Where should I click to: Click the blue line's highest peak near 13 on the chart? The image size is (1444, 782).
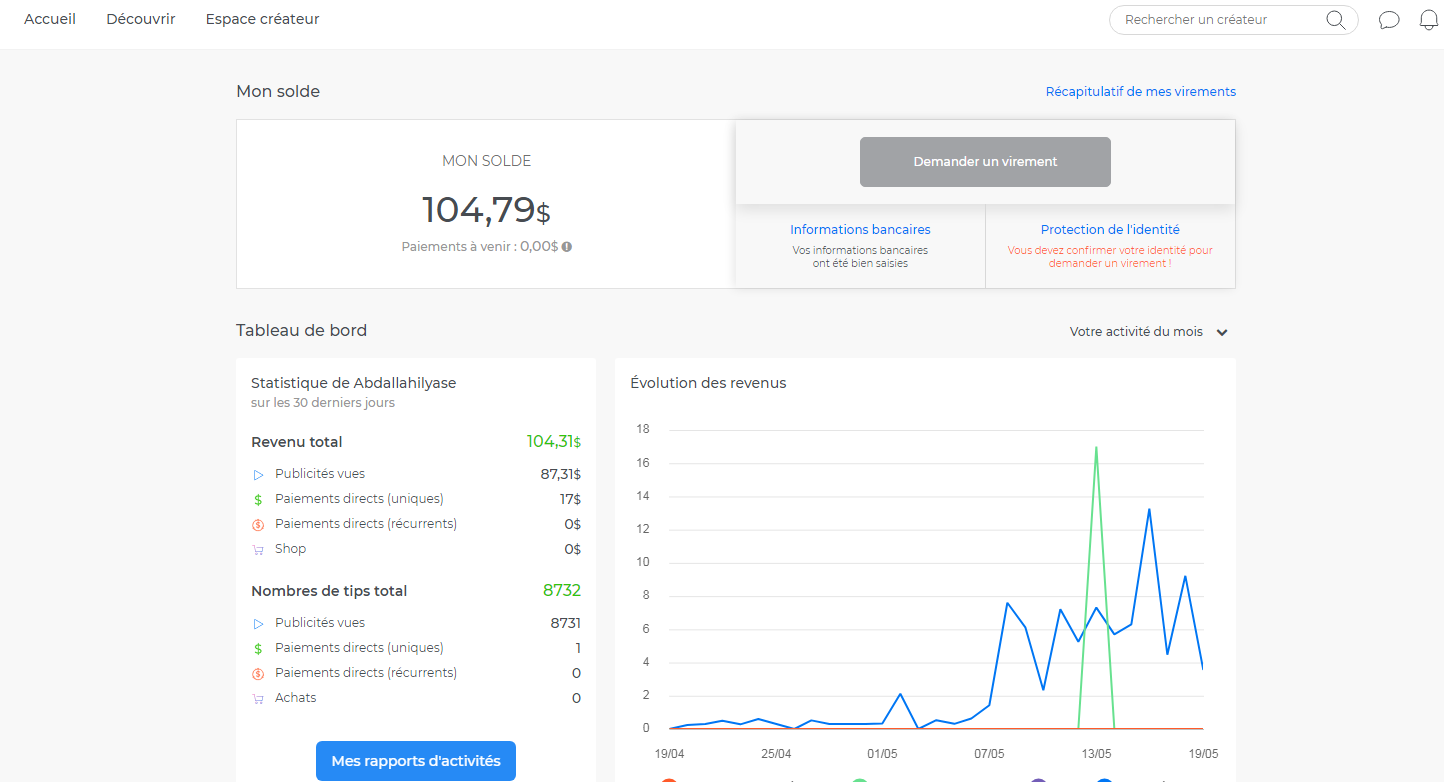click(1149, 509)
